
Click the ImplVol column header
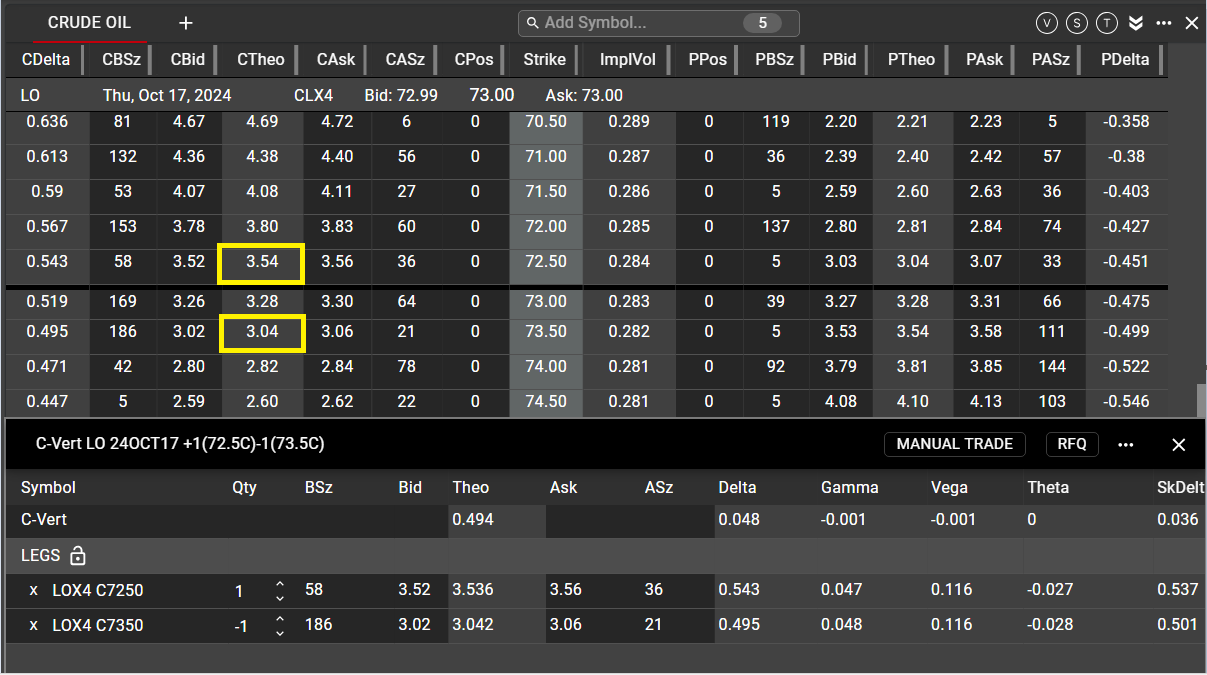(x=628, y=59)
